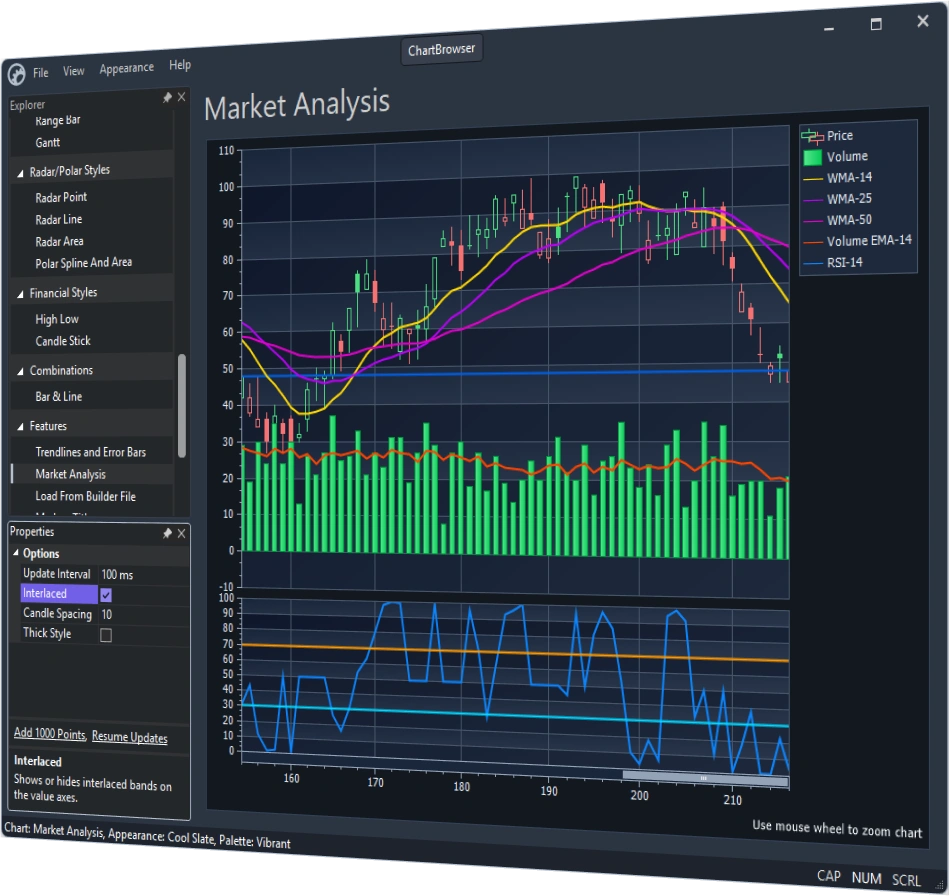Select High Low chart
The image size is (949, 896).
(x=57, y=319)
